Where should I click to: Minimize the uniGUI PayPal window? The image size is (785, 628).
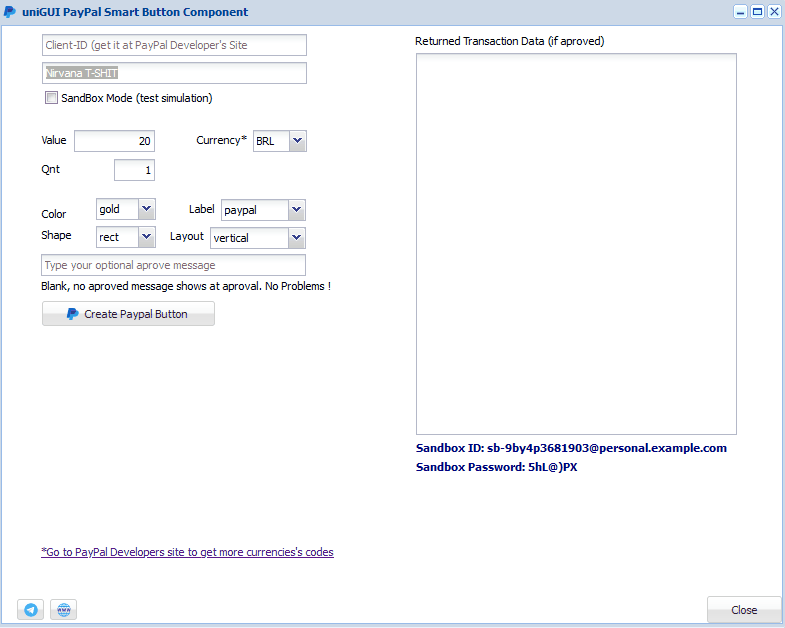(x=740, y=12)
